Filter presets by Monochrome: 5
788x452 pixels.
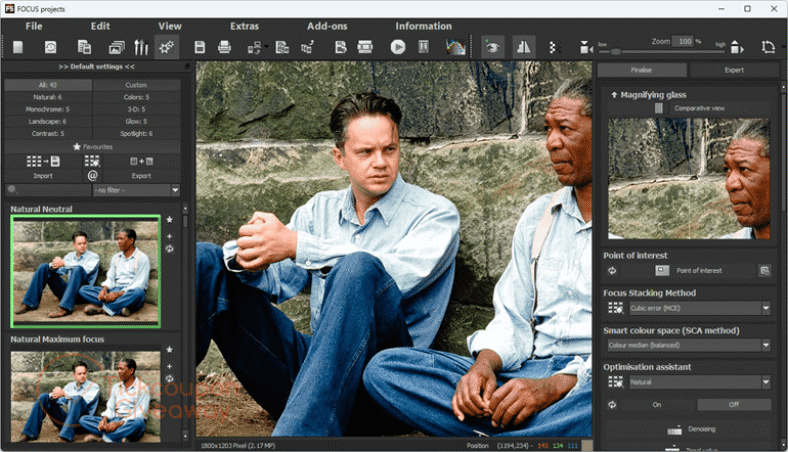point(48,109)
